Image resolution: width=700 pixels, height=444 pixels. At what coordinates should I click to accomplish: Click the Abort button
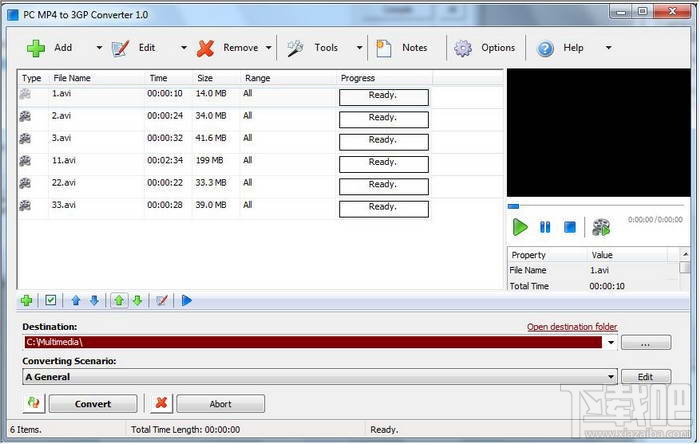pyautogui.click(x=221, y=404)
